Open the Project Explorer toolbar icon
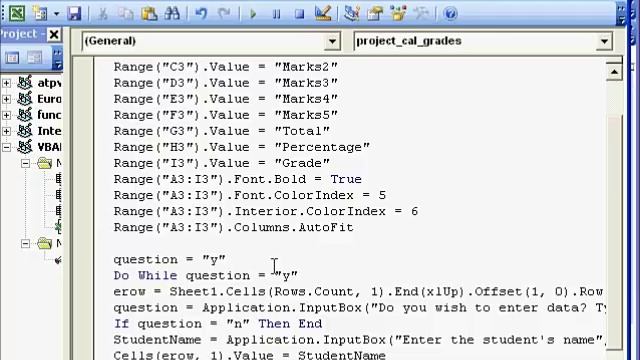Image resolution: width=640 pixels, height=360 pixels. (351, 13)
